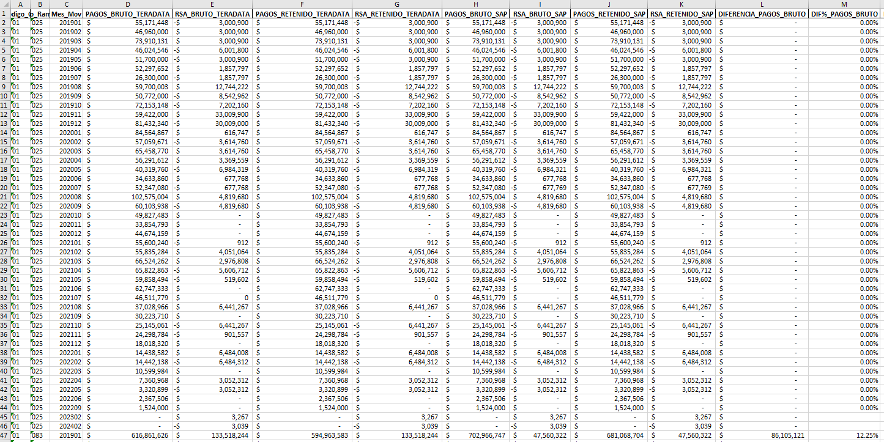
Task: Select 3,039 under RSA_RETENIDO_SAP
Action: 682,426
